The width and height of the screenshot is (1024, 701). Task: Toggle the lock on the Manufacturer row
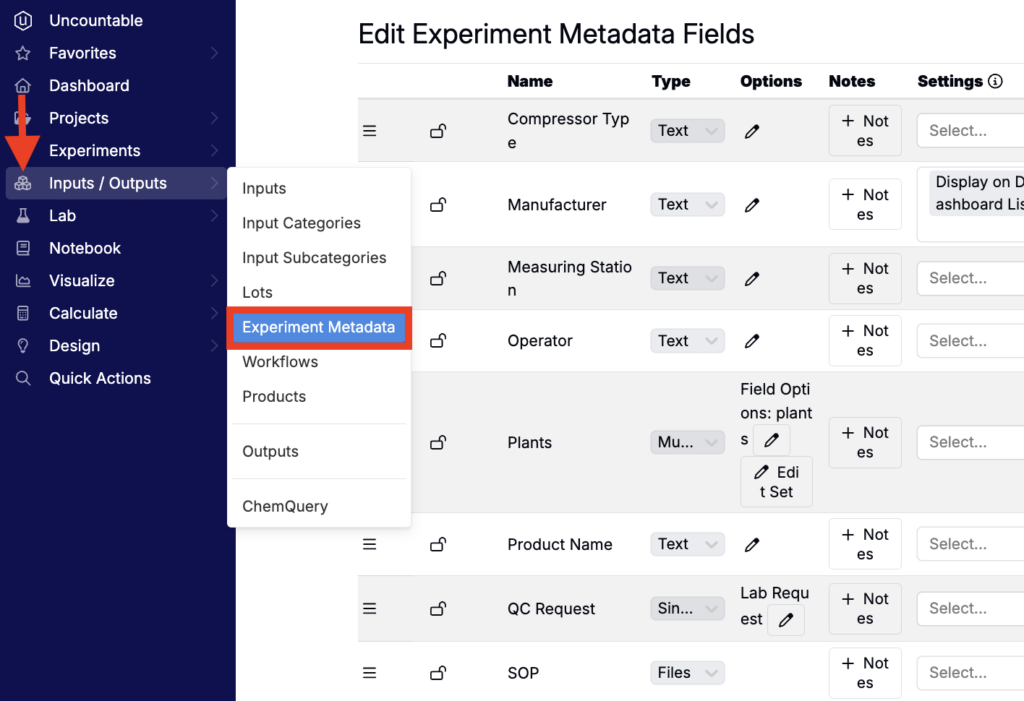point(437,205)
